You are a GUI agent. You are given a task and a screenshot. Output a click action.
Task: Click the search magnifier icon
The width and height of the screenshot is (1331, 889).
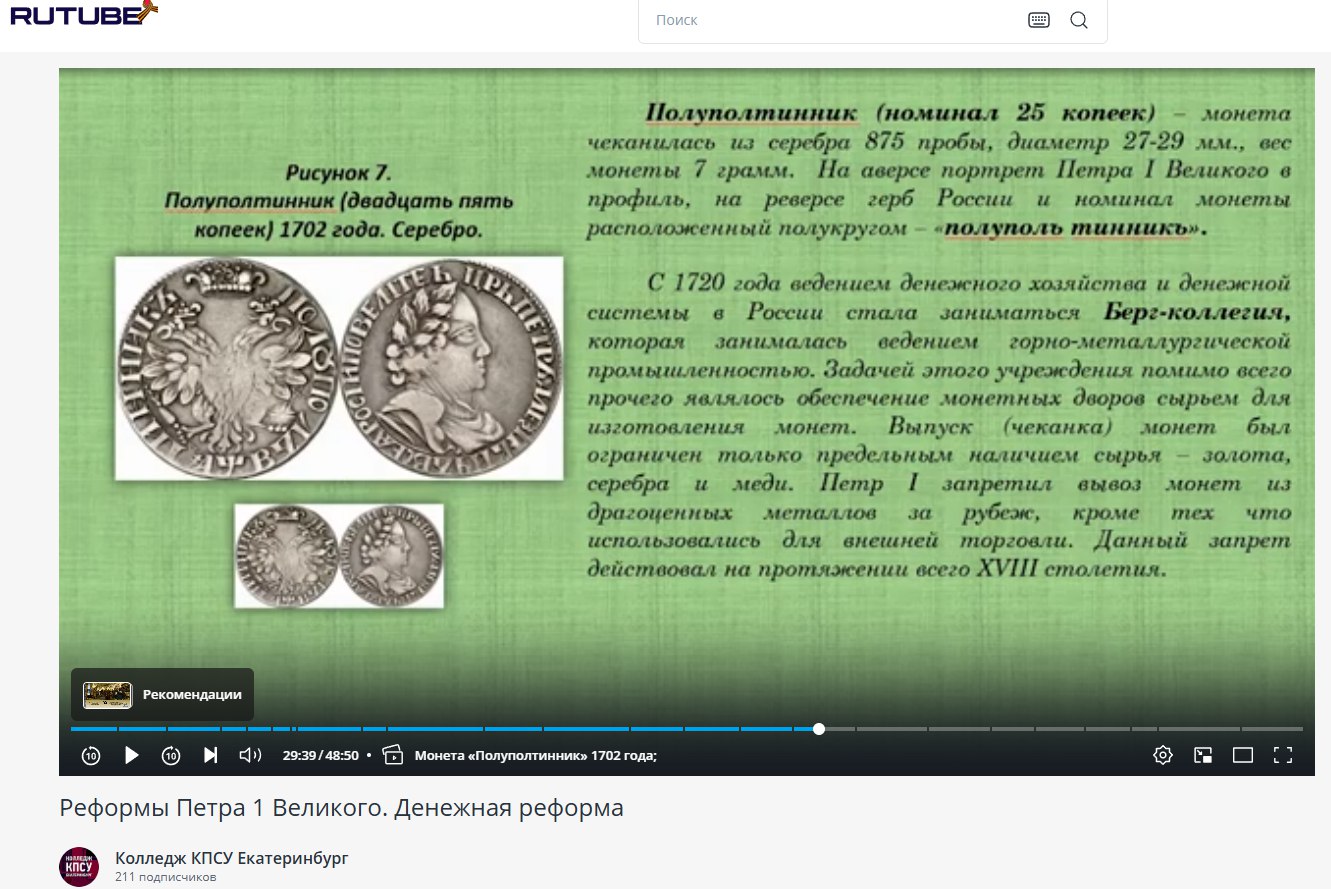[1079, 20]
